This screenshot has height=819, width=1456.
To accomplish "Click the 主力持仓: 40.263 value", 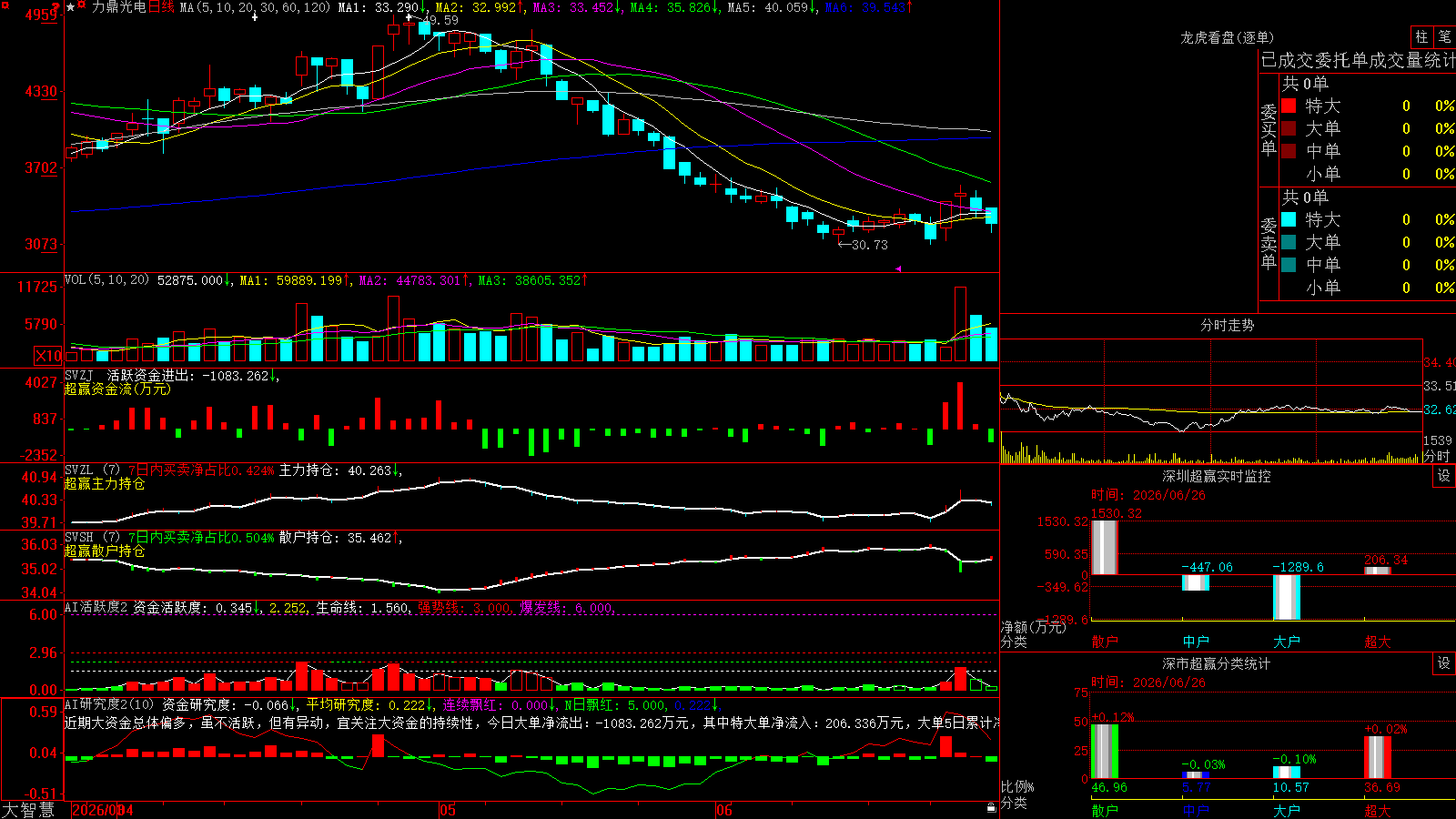I will click(x=335, y=470).
